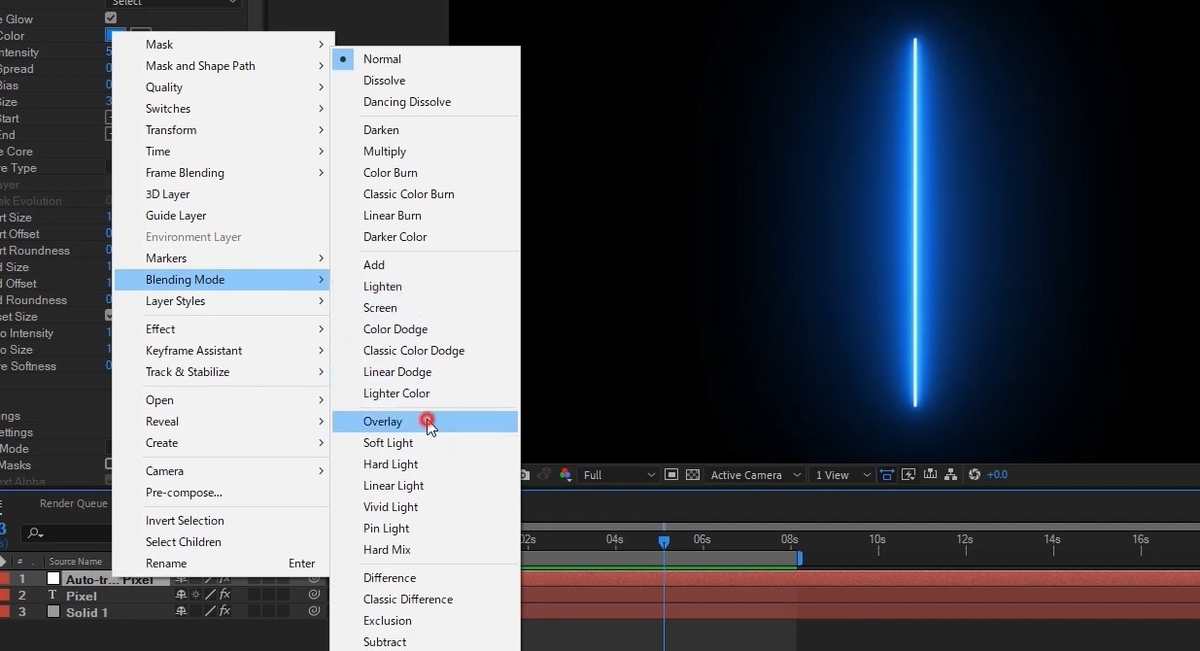Open Composition Flowchart icon

click(951, 475)
